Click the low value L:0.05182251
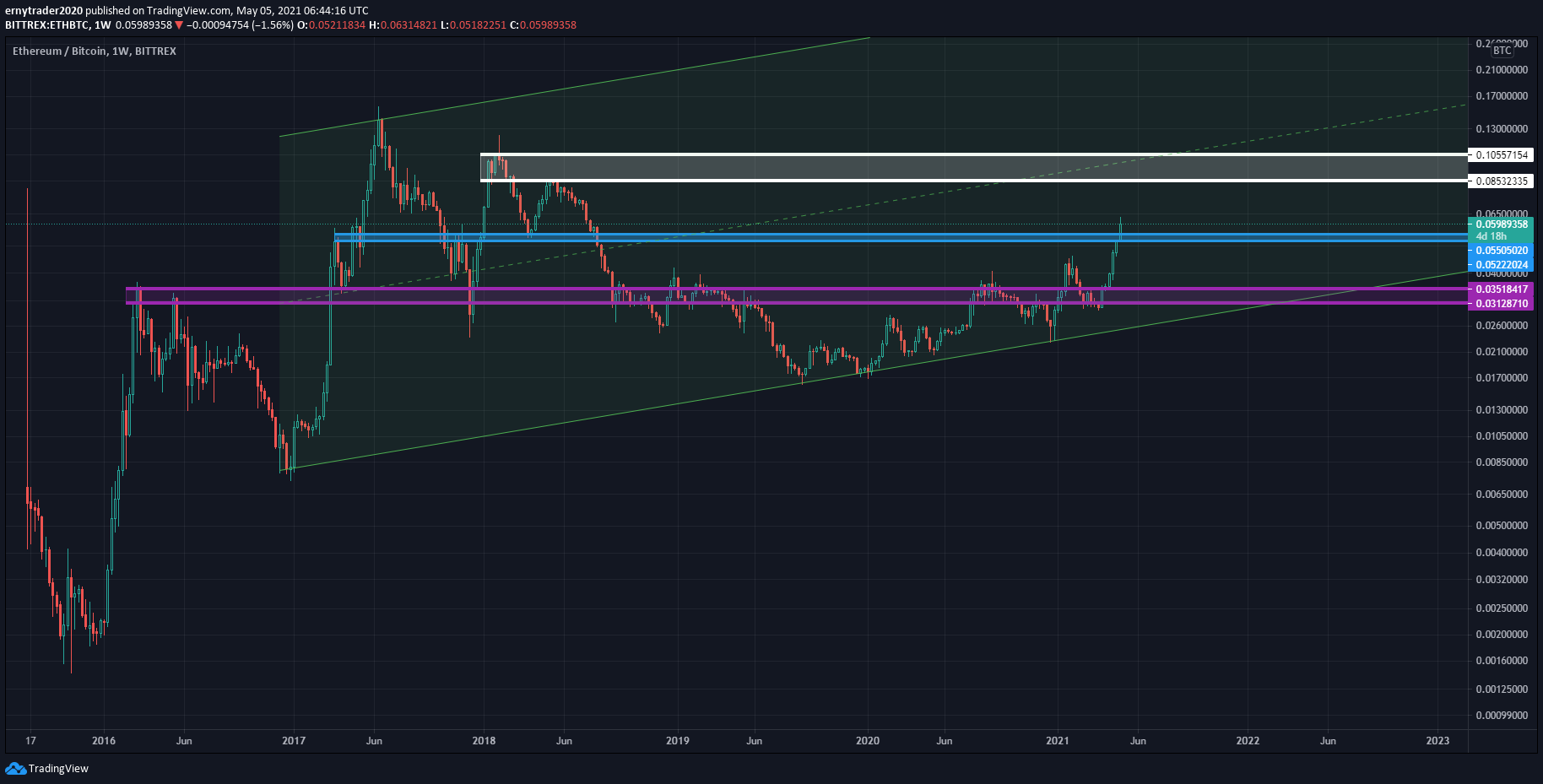1543x784 pixels. point(474,25)
